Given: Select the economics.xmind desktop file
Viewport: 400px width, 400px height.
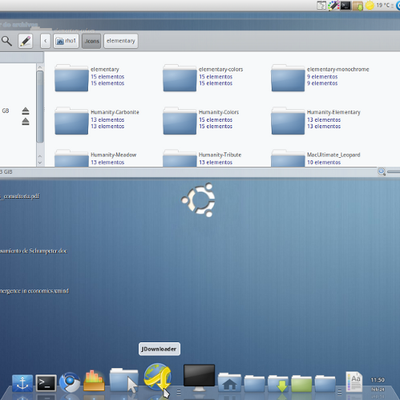Looking at the screenshot, I should coord(34,291).
